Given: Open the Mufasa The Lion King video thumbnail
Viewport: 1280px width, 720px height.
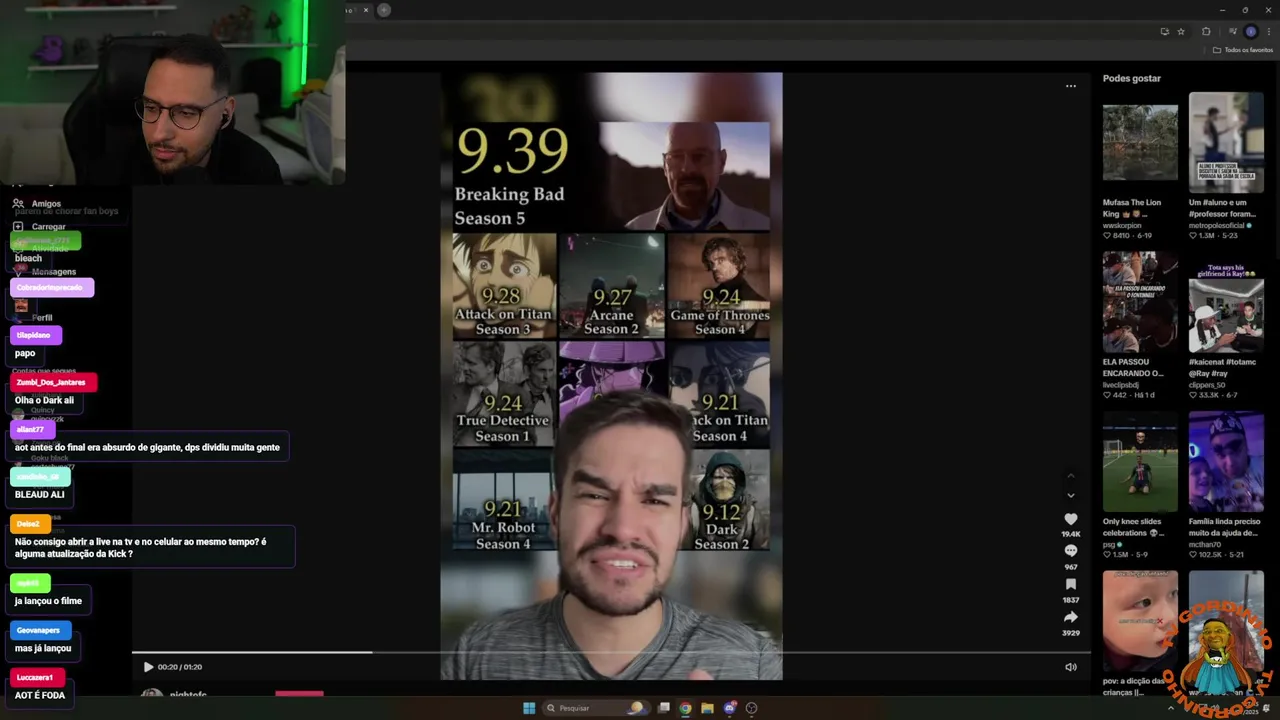Looking at the screenshot, I should pyautogui.click(x=1140, y=142).
